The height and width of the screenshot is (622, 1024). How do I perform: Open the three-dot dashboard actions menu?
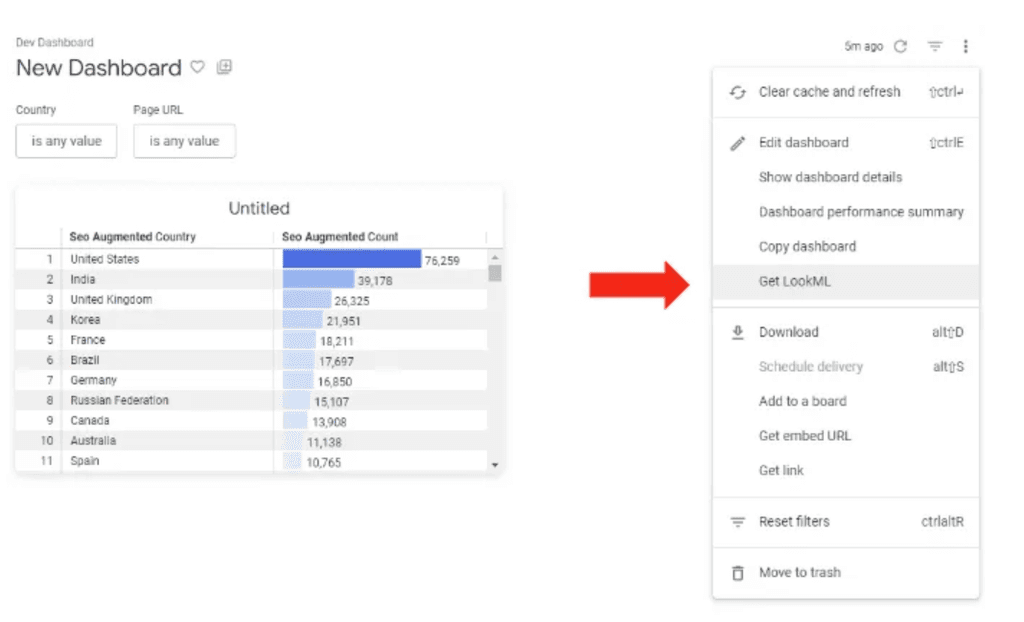(x=965, y=45)
